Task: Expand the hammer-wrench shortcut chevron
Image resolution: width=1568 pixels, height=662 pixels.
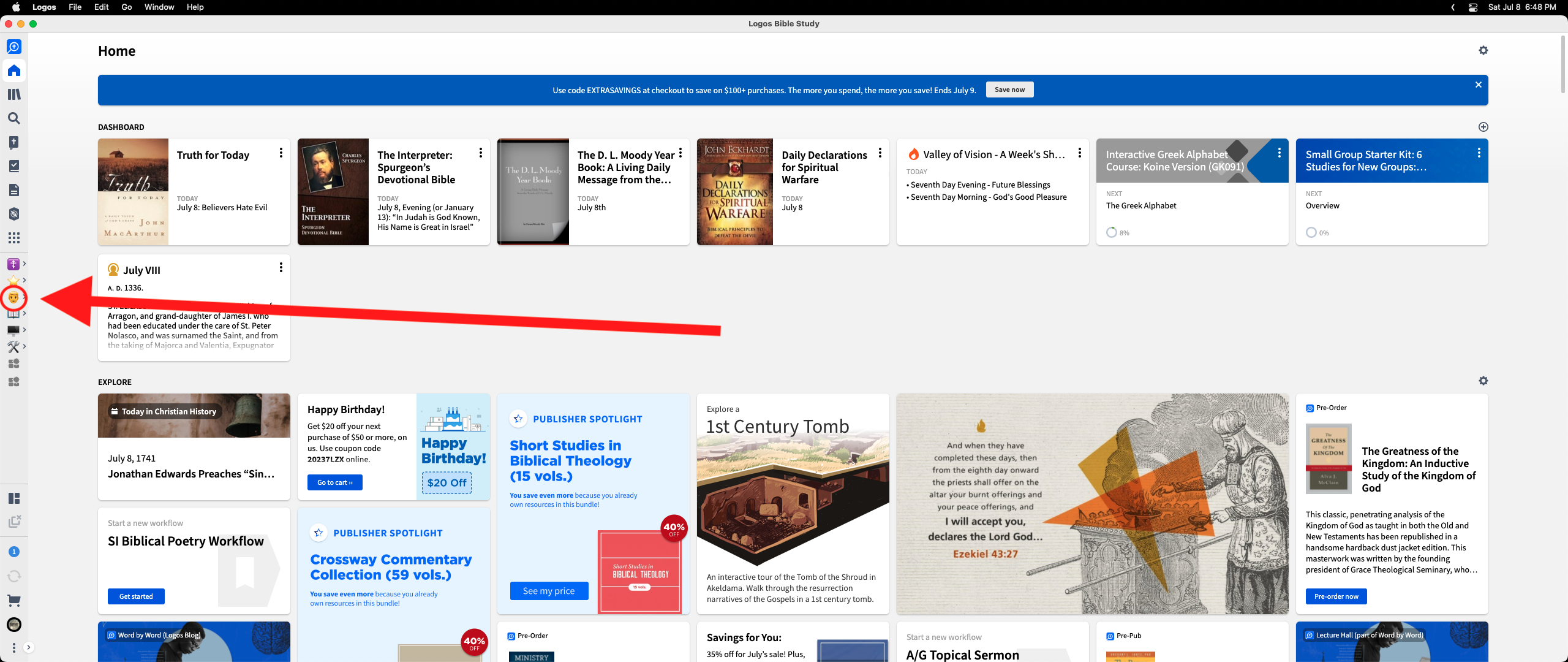Action: click(24, 347)
